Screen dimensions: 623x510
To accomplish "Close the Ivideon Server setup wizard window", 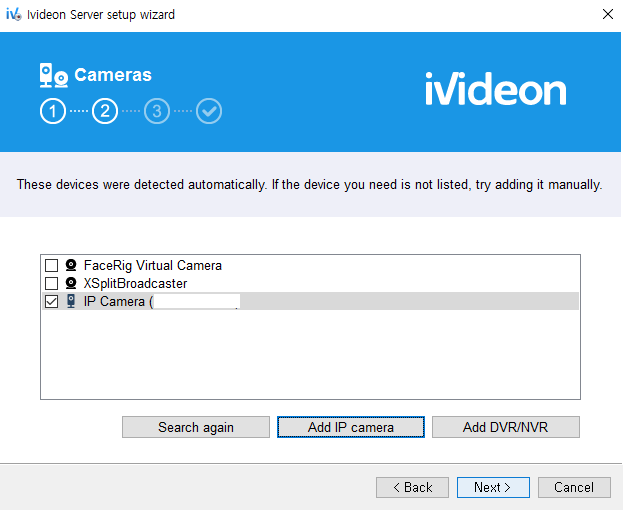I will click(608, 14).
